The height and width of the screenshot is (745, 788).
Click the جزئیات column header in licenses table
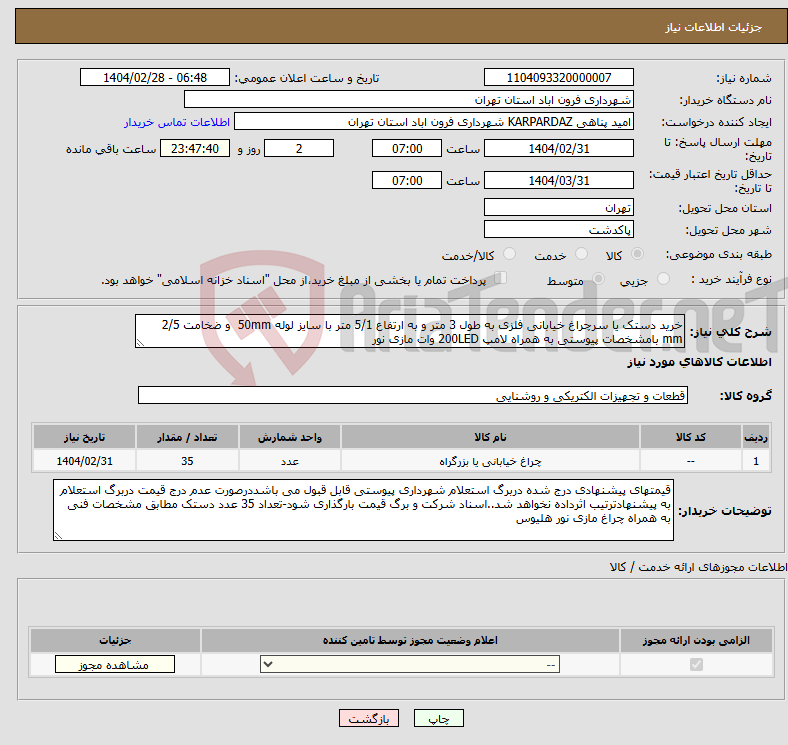tap(115, 640)
